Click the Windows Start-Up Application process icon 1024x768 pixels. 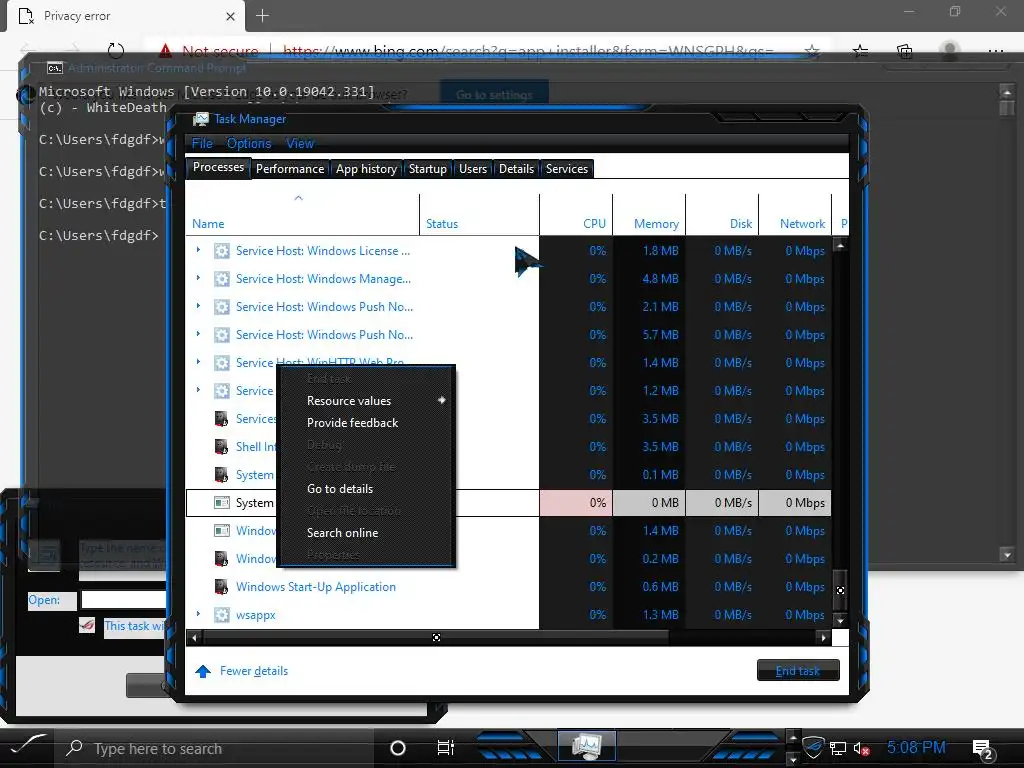(x=222, y=586)
